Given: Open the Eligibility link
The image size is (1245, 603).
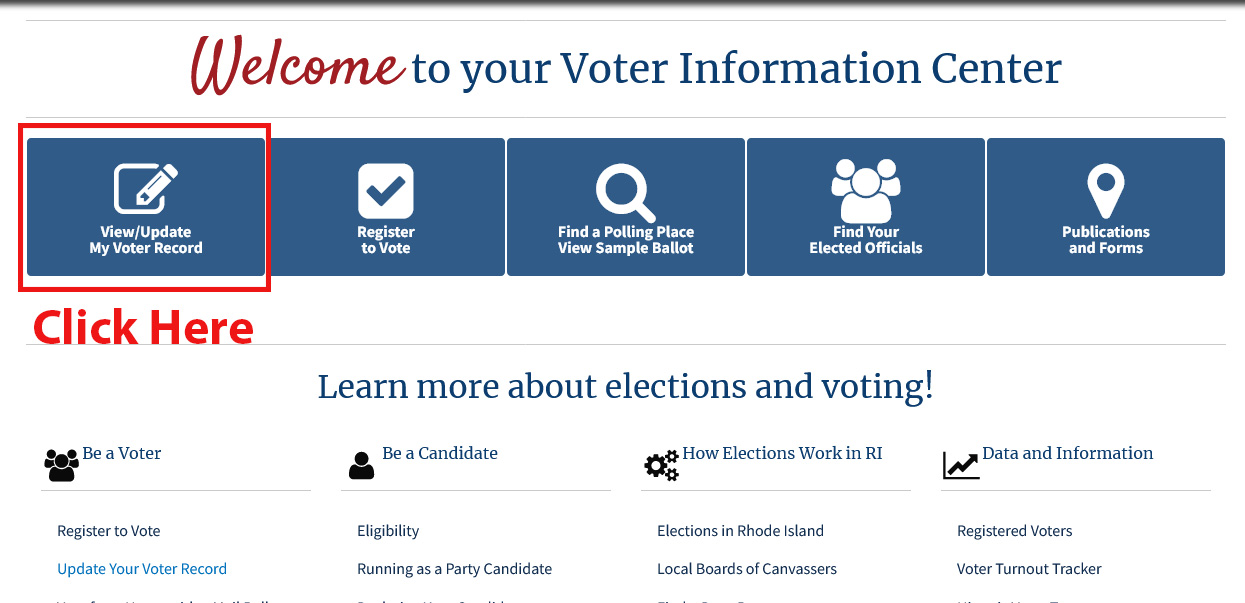Looking at the screenshot, I should (388, 531).
